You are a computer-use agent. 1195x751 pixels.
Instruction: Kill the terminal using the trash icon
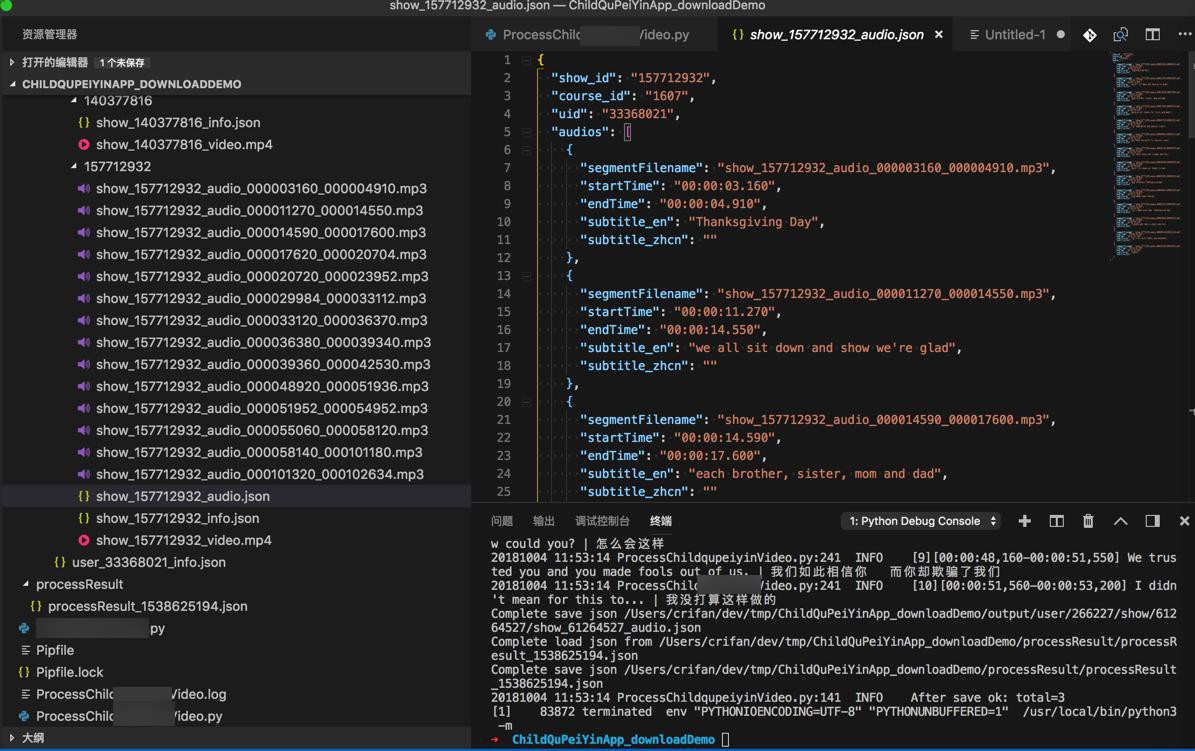(1088, 521)
